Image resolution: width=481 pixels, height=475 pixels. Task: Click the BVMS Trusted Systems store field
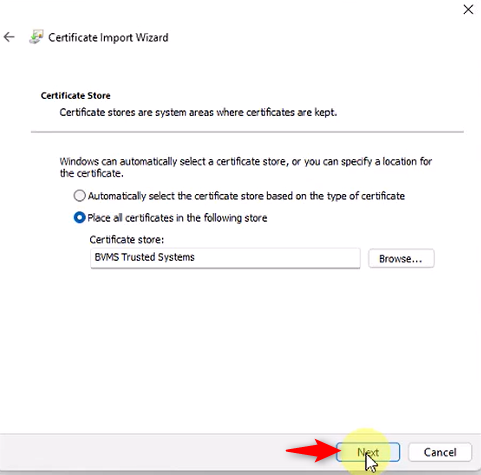pos(225,258)
